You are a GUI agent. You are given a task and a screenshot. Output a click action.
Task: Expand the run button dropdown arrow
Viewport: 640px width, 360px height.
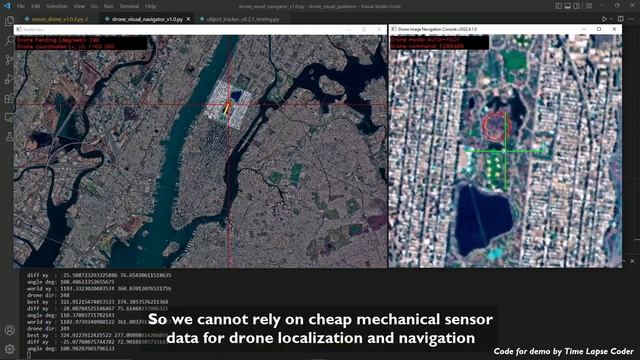click(x=611, y=19)
